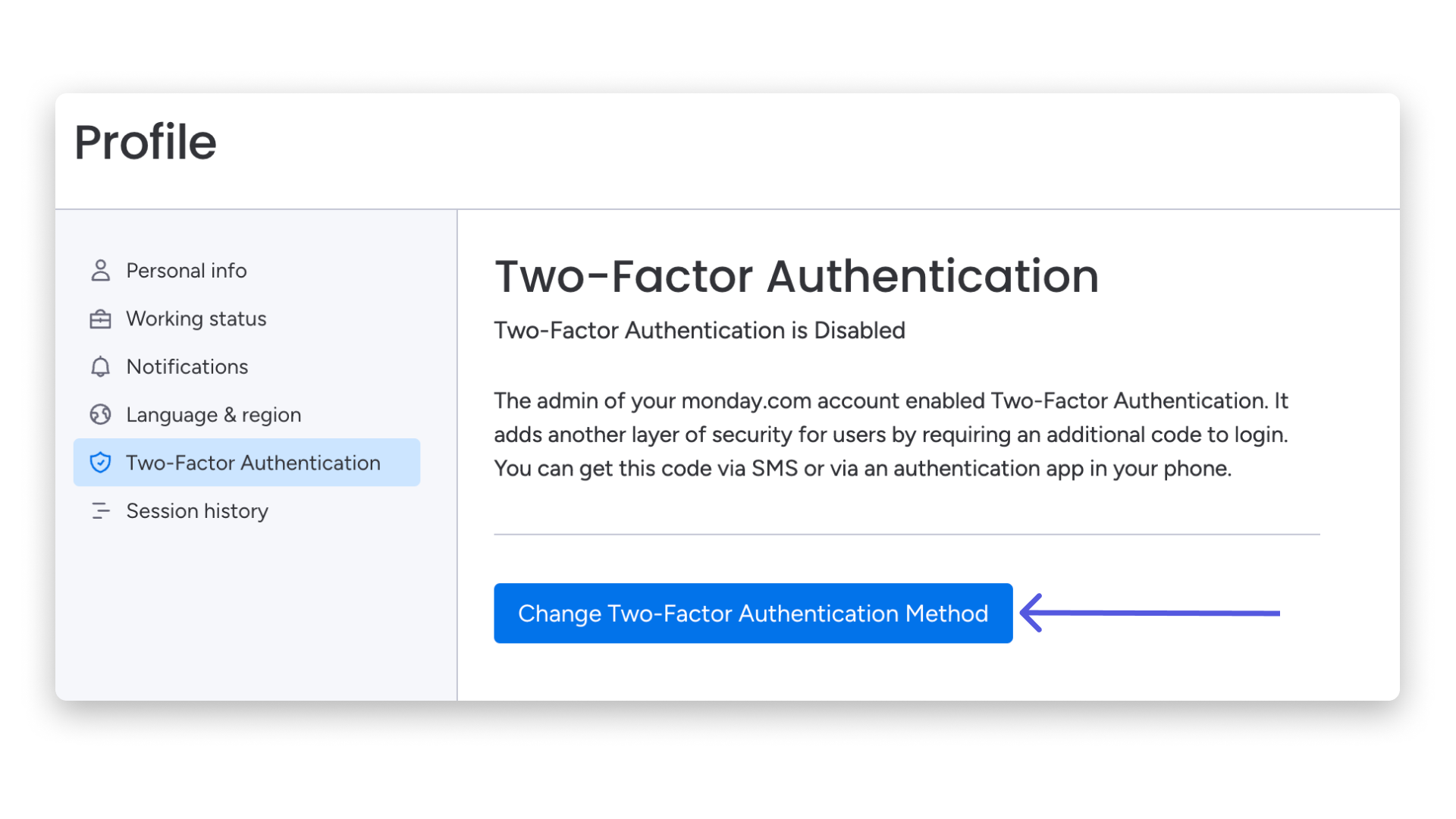Click the horizontal divider above the blue button
Image resolution: width=1456 pixels, height=819 pixels.
(907, 535)
